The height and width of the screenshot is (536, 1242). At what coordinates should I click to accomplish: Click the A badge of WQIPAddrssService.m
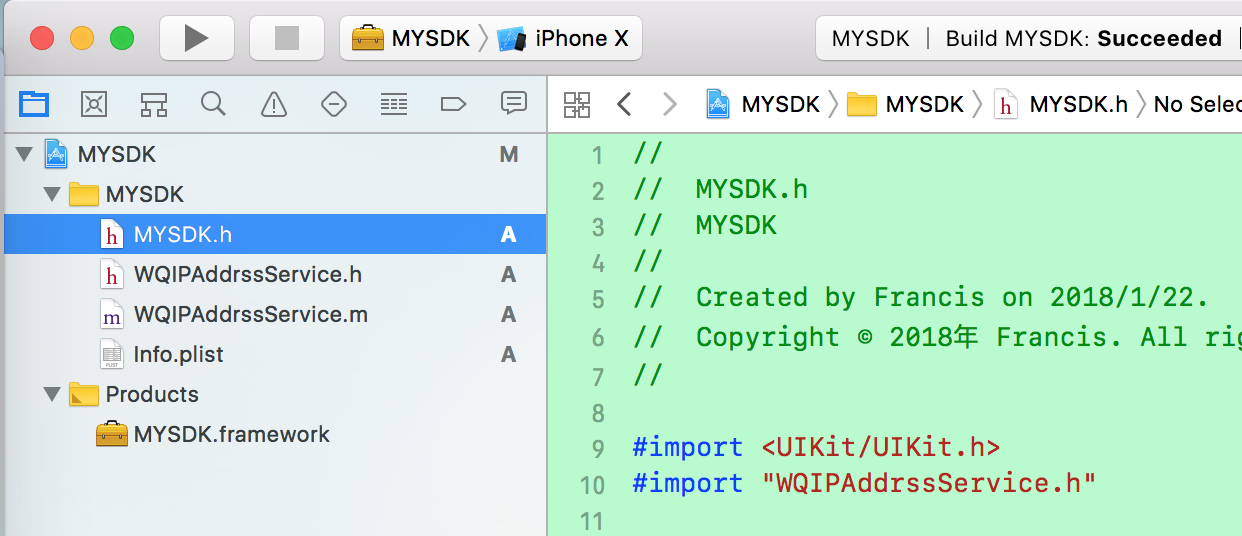[509, 314]
